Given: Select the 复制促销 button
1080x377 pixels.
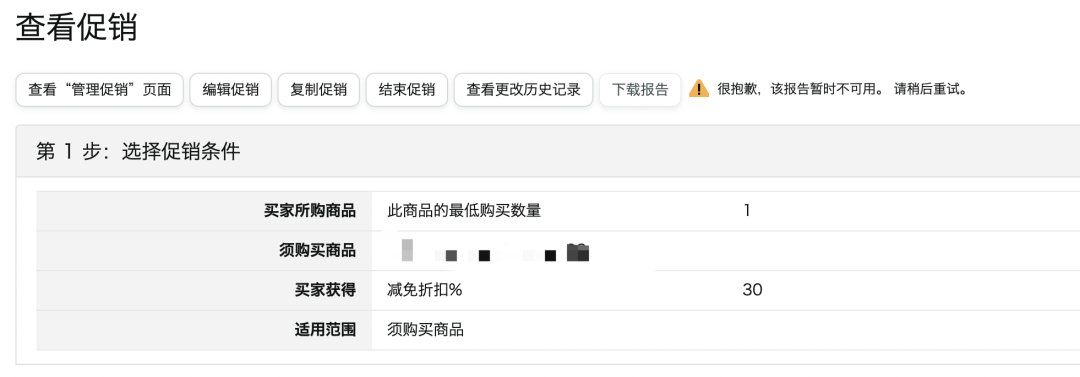Looking at the screenshot, I should click(x=319, y=90).
